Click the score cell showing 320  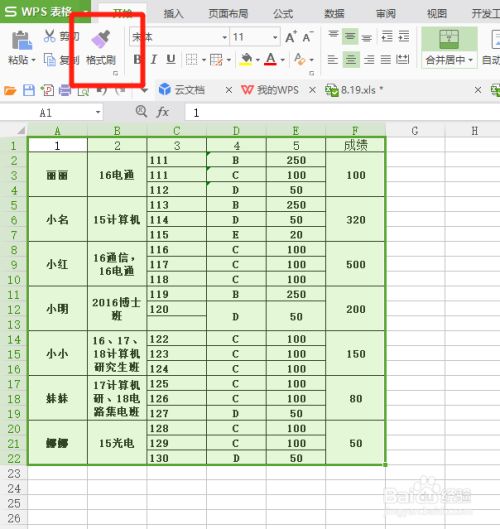click(355, 220)
